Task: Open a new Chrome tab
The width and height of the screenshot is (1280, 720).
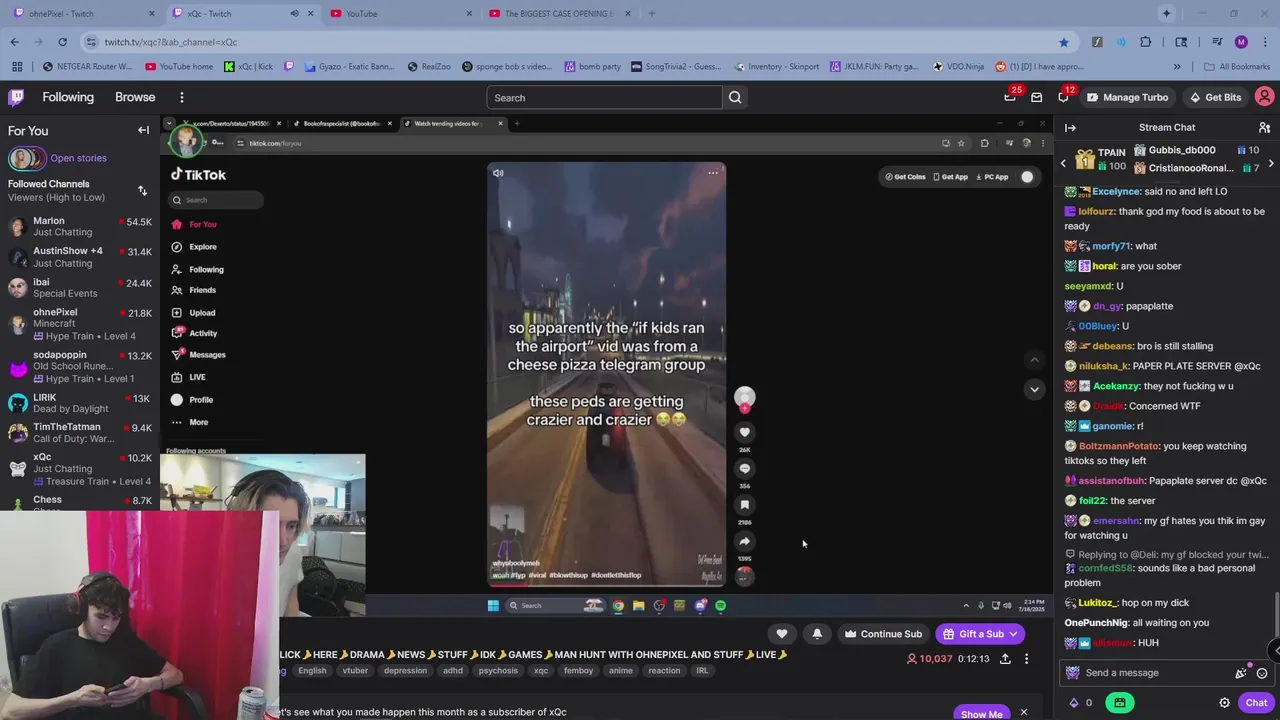Action: pos(651,14)
